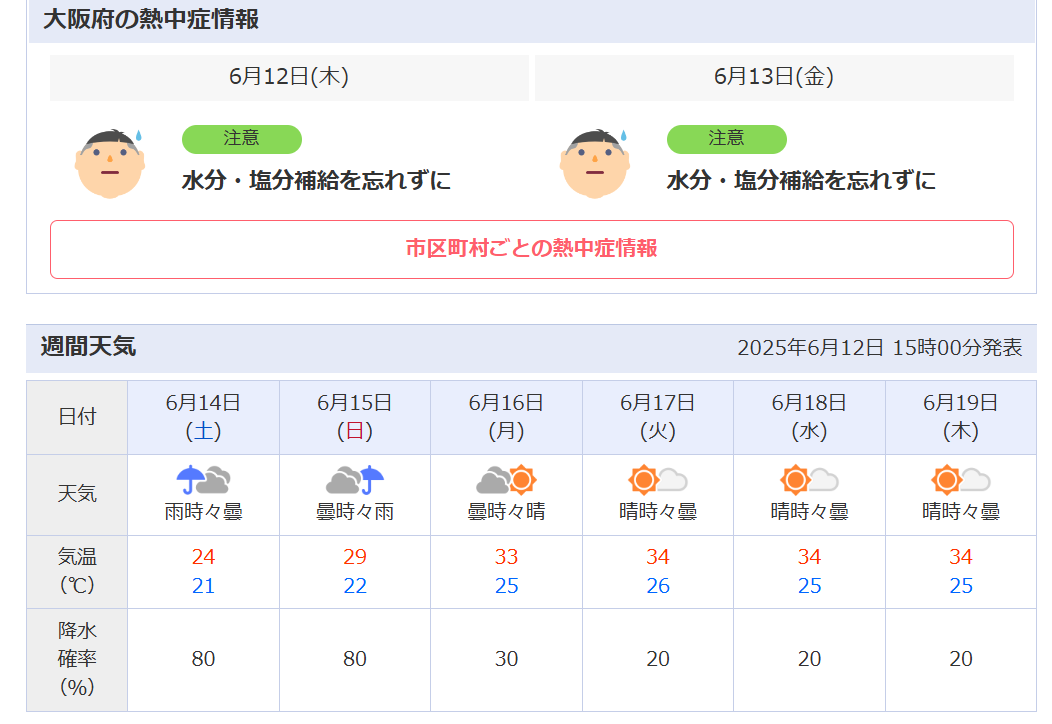Click the 6月19日(木) column header
1052x724 pixels.
[961, 417]
